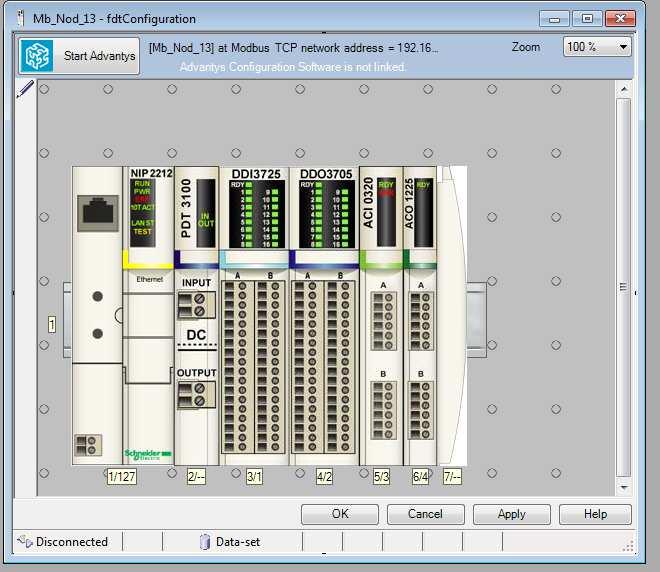Viewport: 660px width, 572px height.
Task: Click the termination plate at island end
Action: click(x=452, y=316)
